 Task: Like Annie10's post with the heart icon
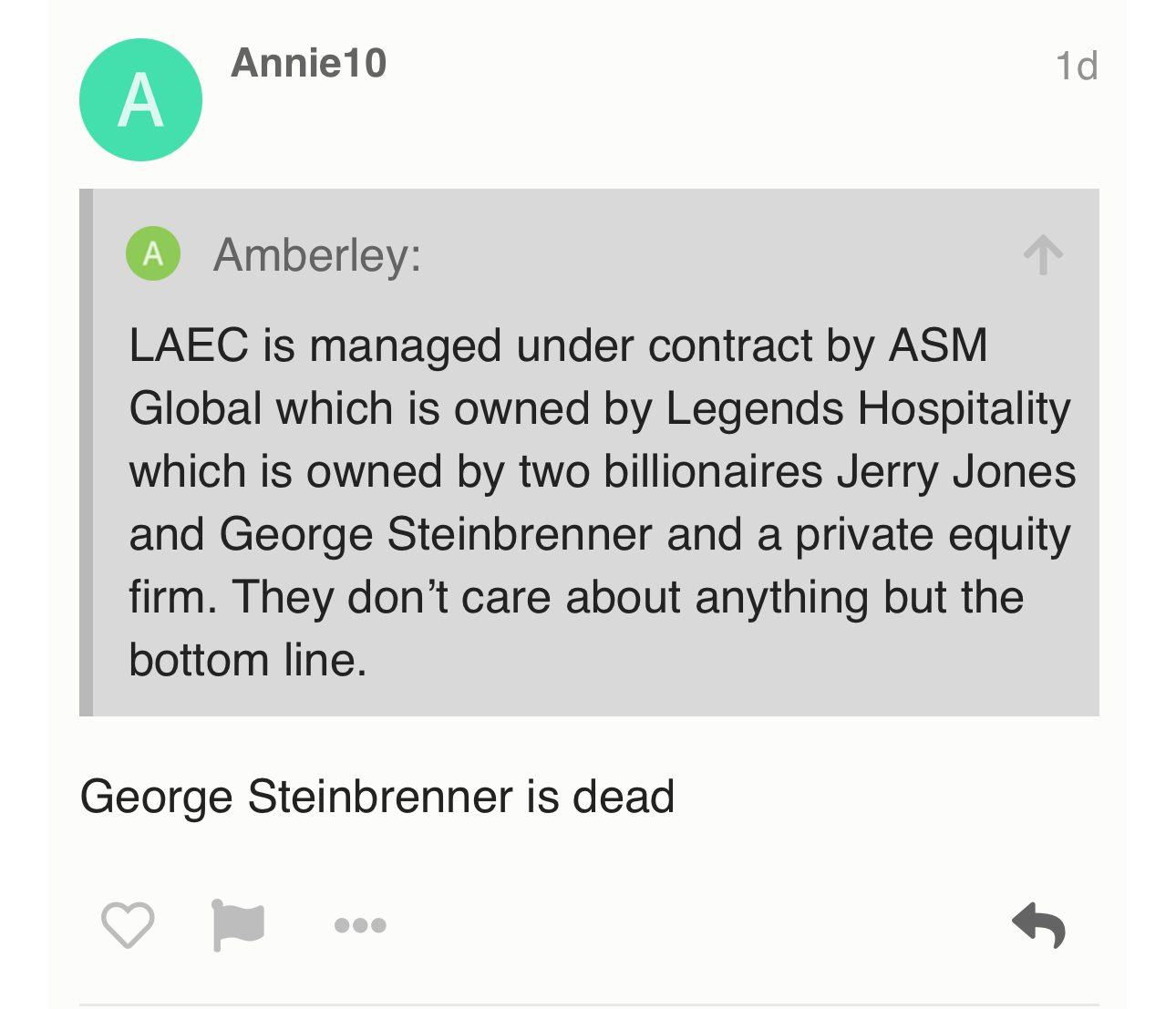pos(128,925)
